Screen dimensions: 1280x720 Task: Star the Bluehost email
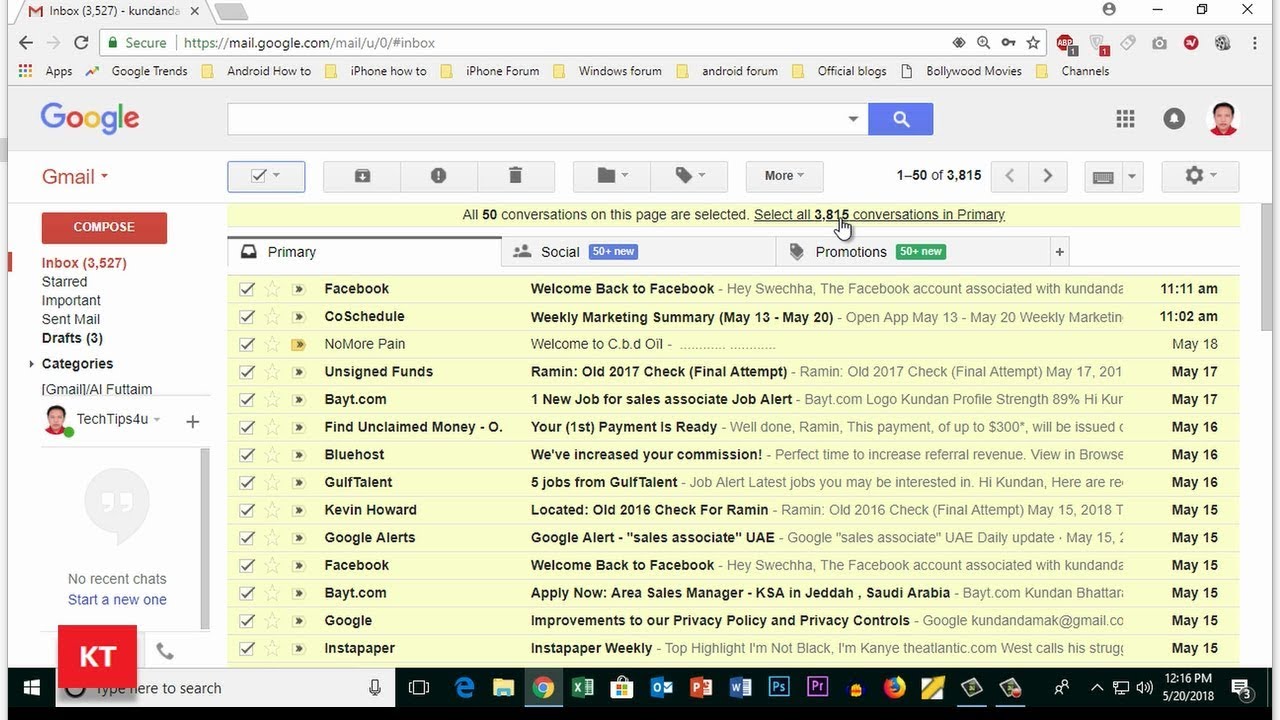coord(272,455)
